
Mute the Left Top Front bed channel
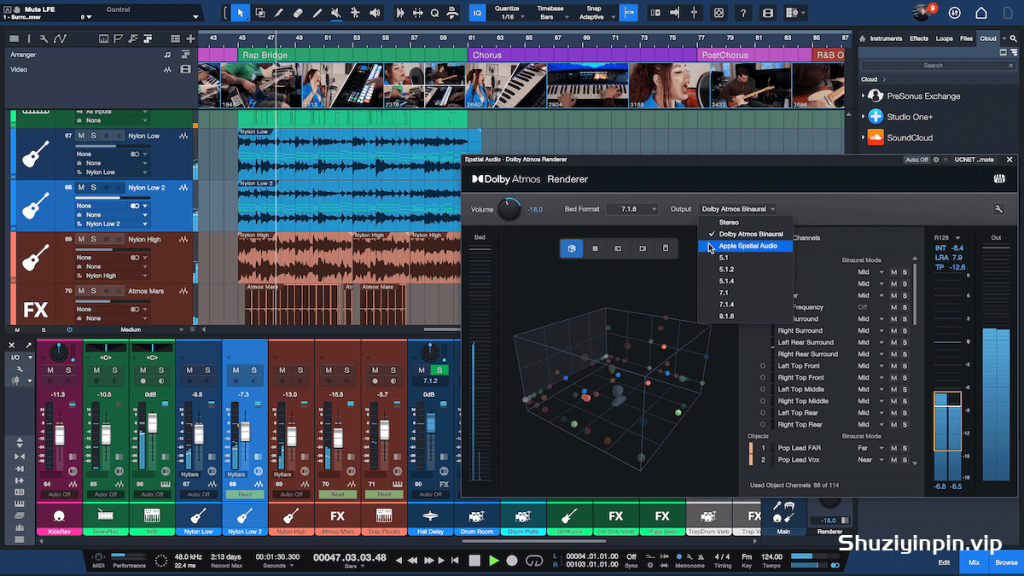(x=894, y=366)
